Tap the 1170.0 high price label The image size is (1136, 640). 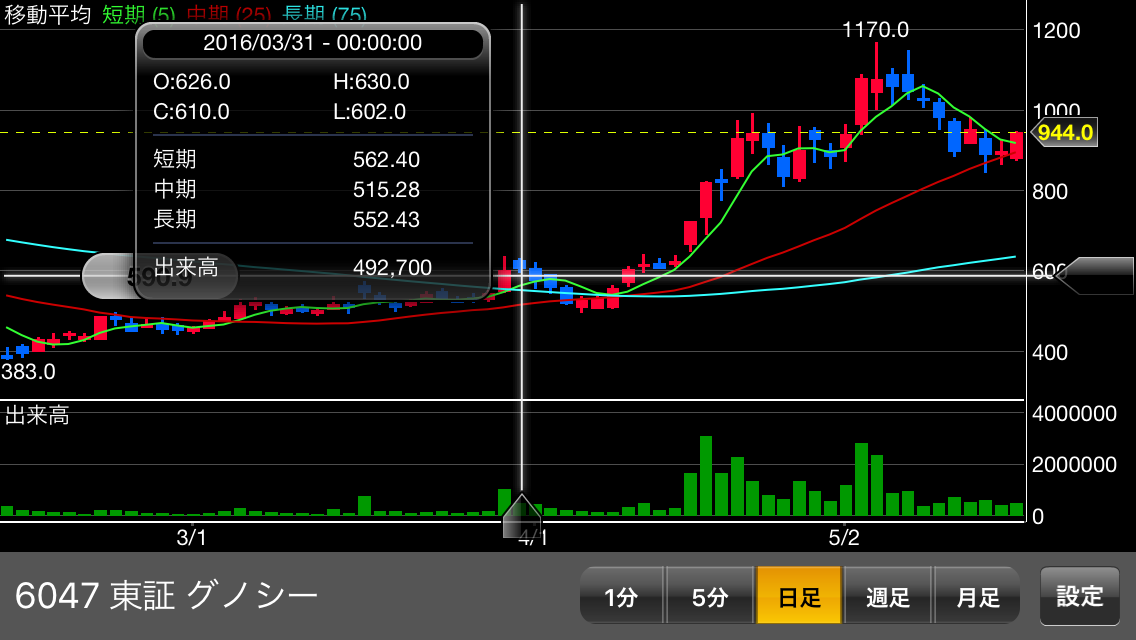[875, 30]
